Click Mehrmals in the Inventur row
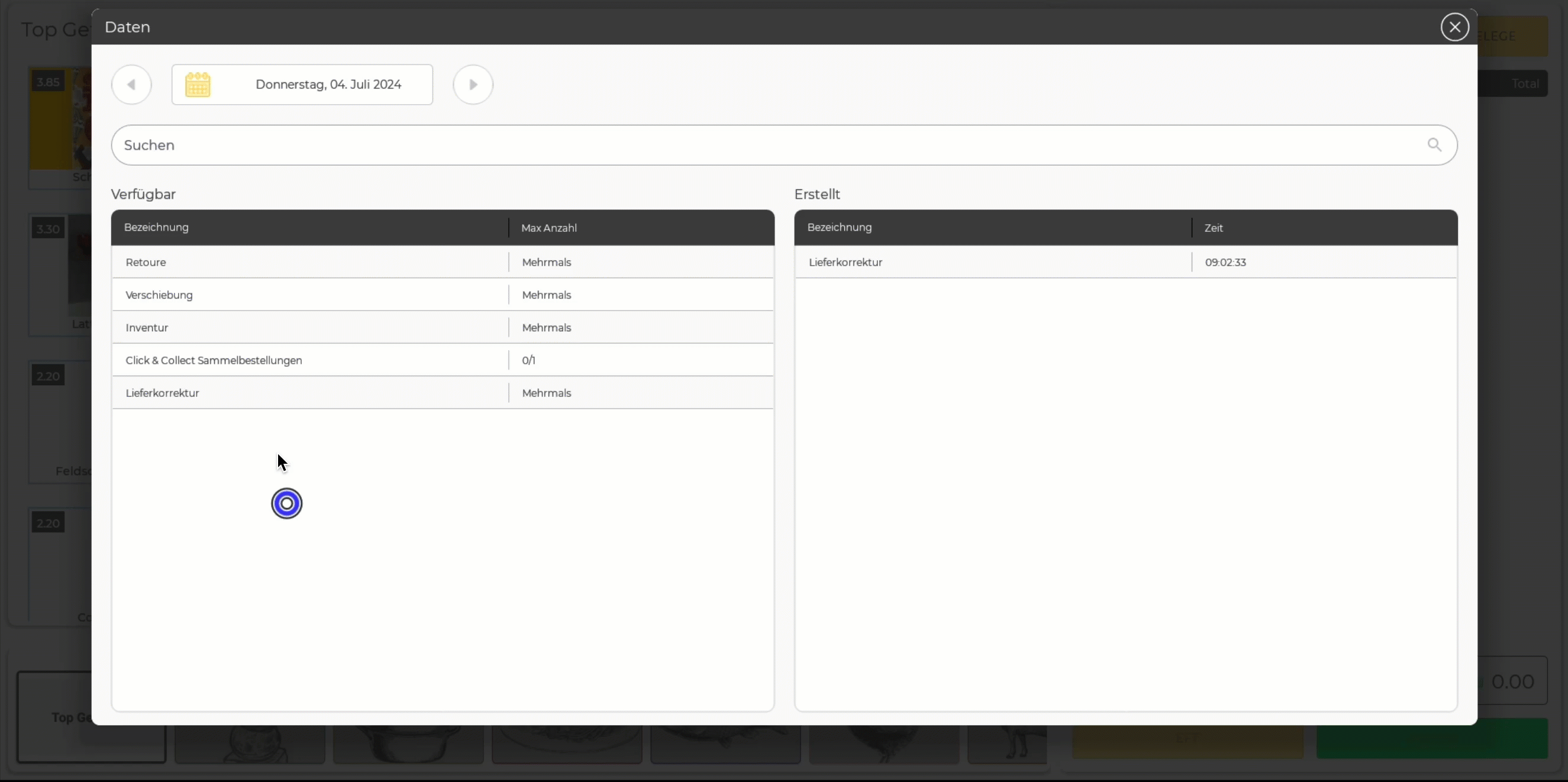1568x782 pixels. (547, 327)
